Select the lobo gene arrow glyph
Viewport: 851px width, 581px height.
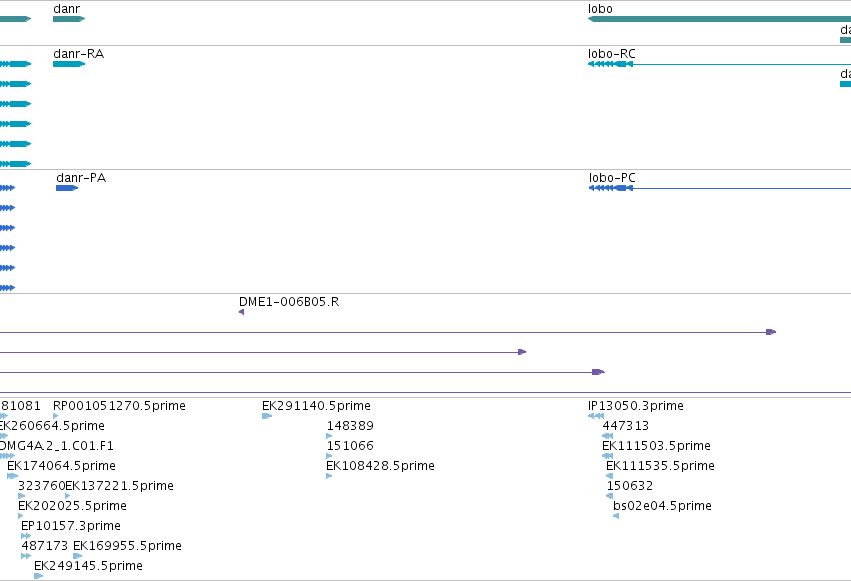pos(719,19)
